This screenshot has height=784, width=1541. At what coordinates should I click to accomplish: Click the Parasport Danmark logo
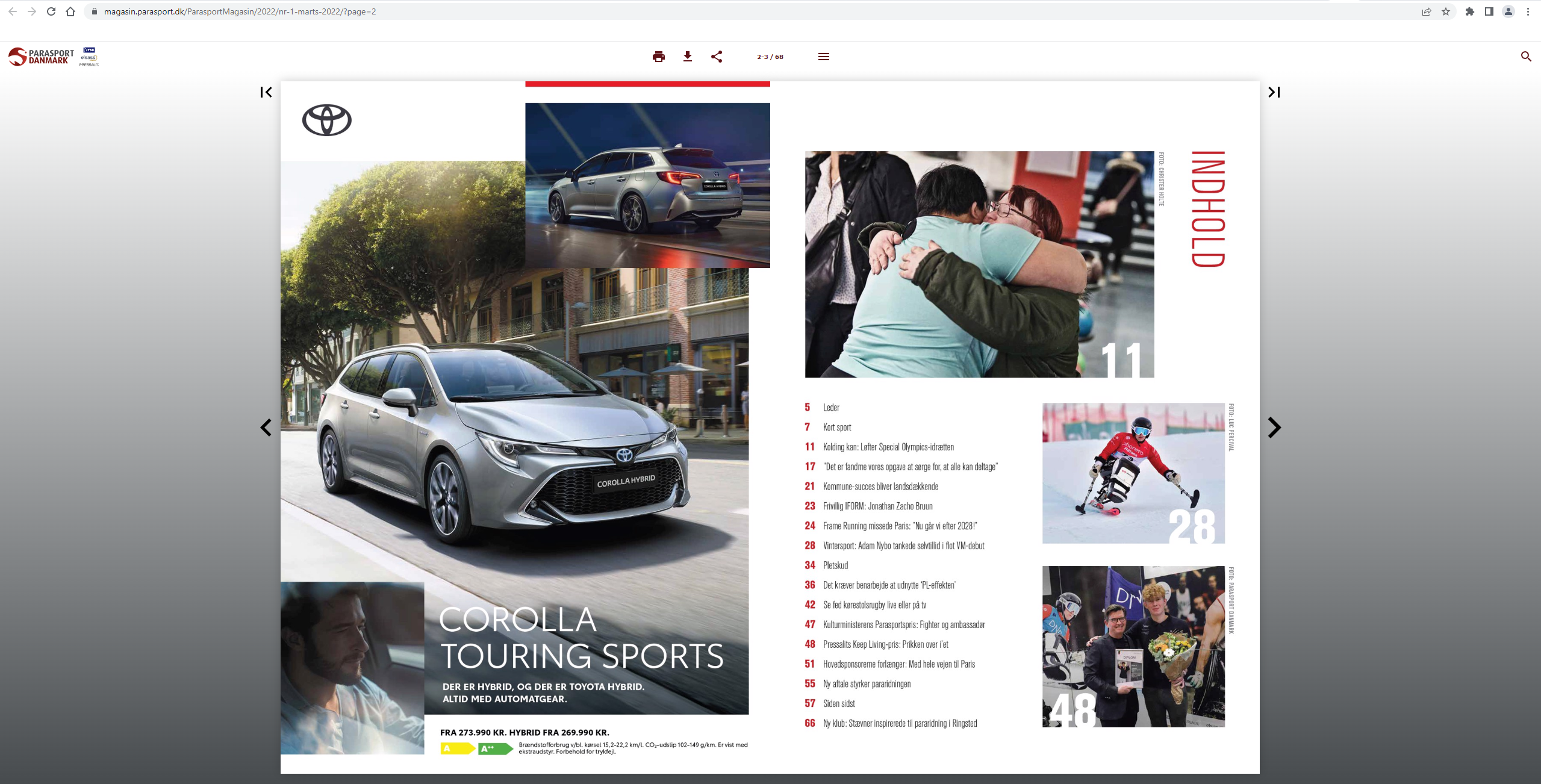(41, 57)
